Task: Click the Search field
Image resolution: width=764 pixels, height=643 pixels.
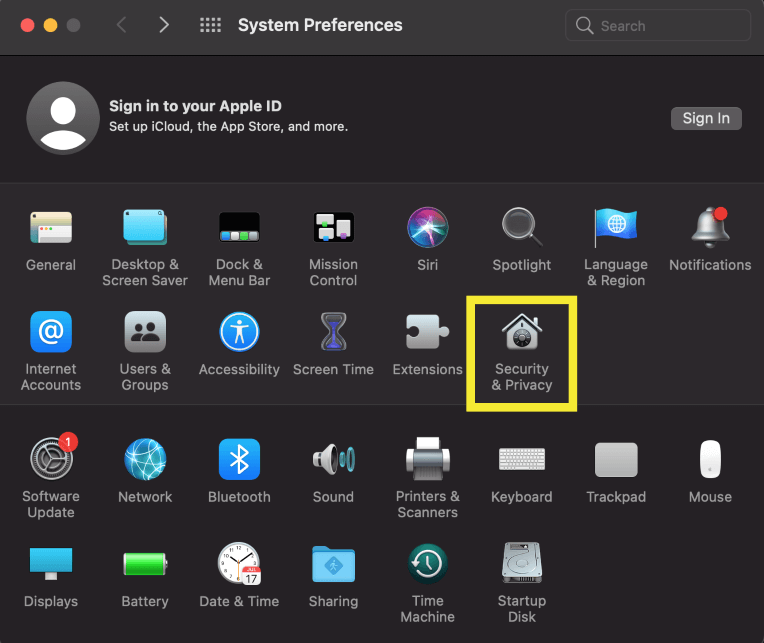Action: coord(658,25)
